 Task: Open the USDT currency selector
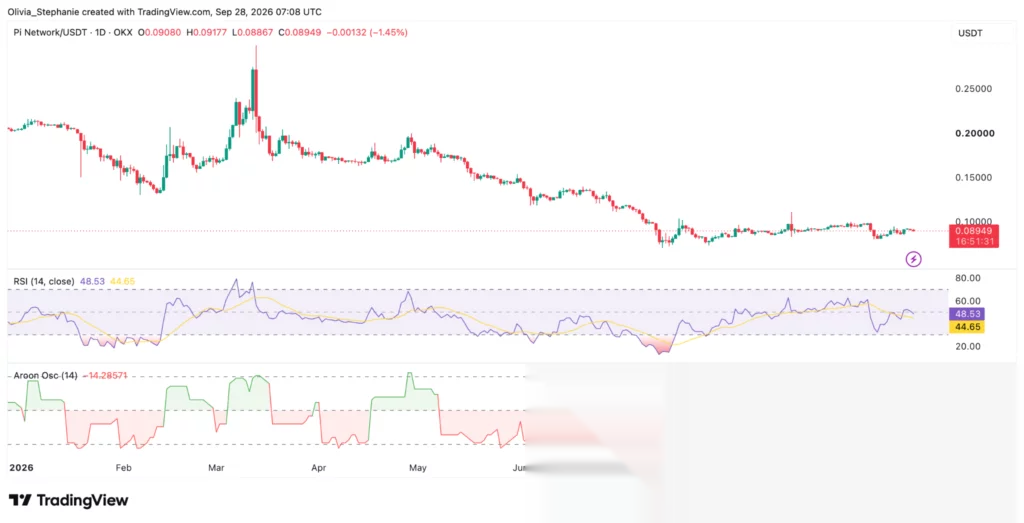pos(970,33)
